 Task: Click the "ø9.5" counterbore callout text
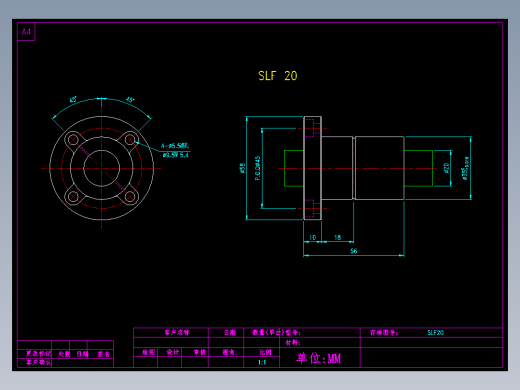(x=176, y=155)
